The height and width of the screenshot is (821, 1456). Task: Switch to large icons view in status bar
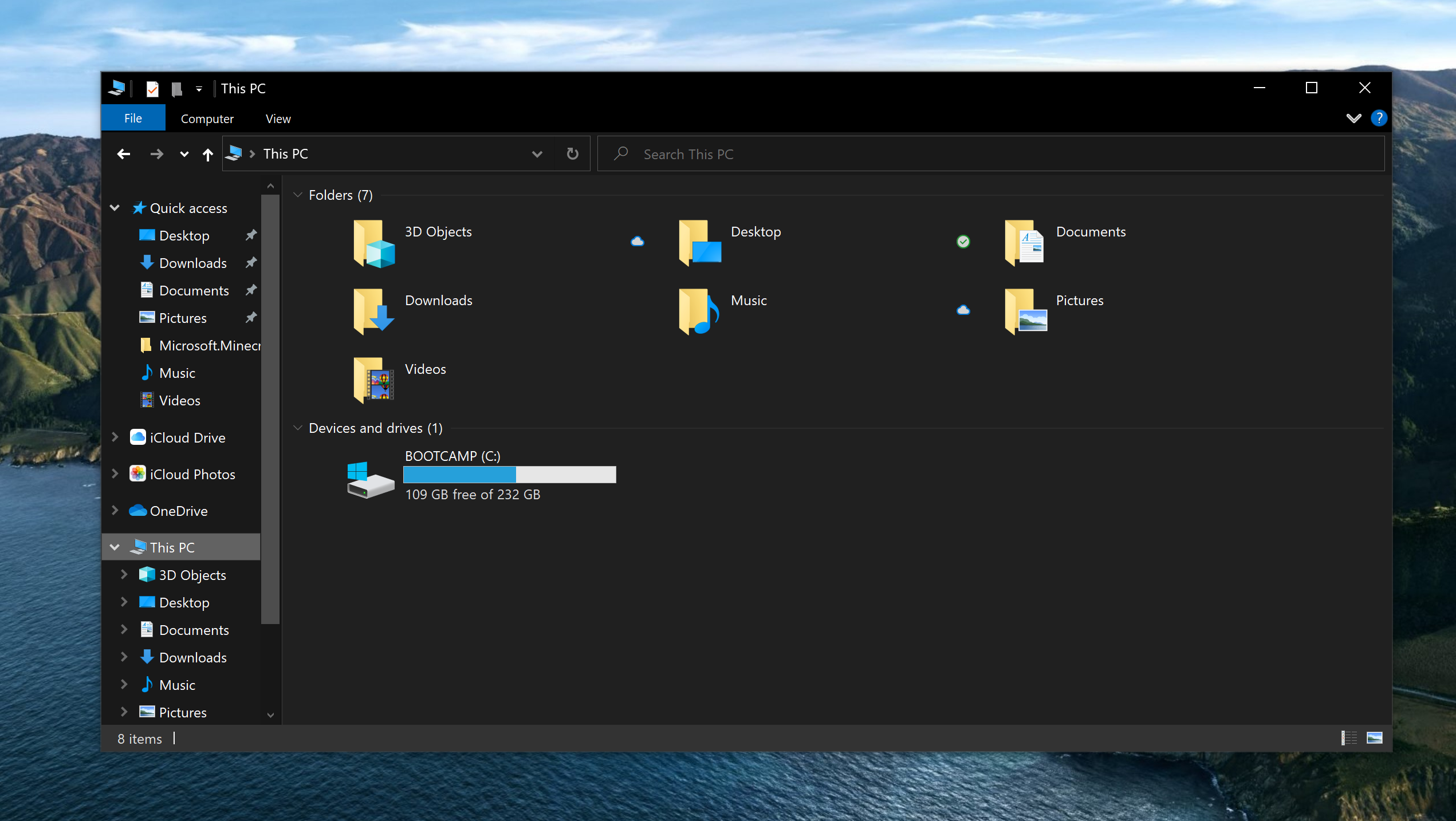point(1375,738)
